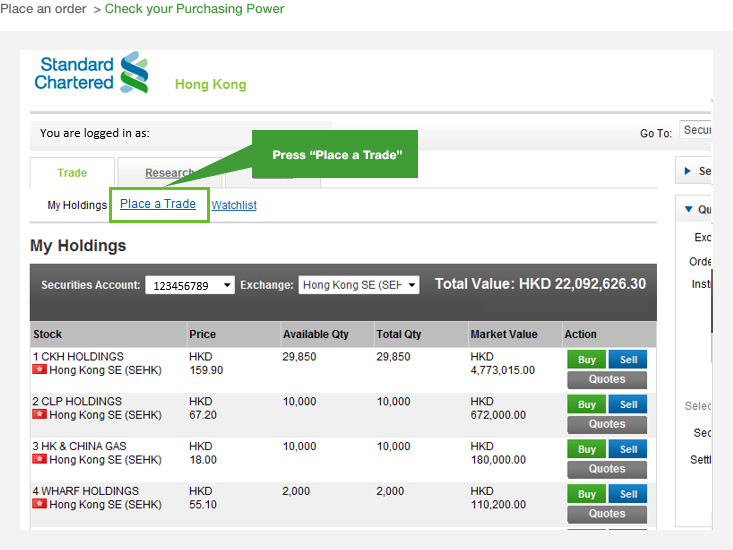This screenshot has height=550, width=733.
Task: Click the price HKD 67.20
Action: (x=203, y=408)
